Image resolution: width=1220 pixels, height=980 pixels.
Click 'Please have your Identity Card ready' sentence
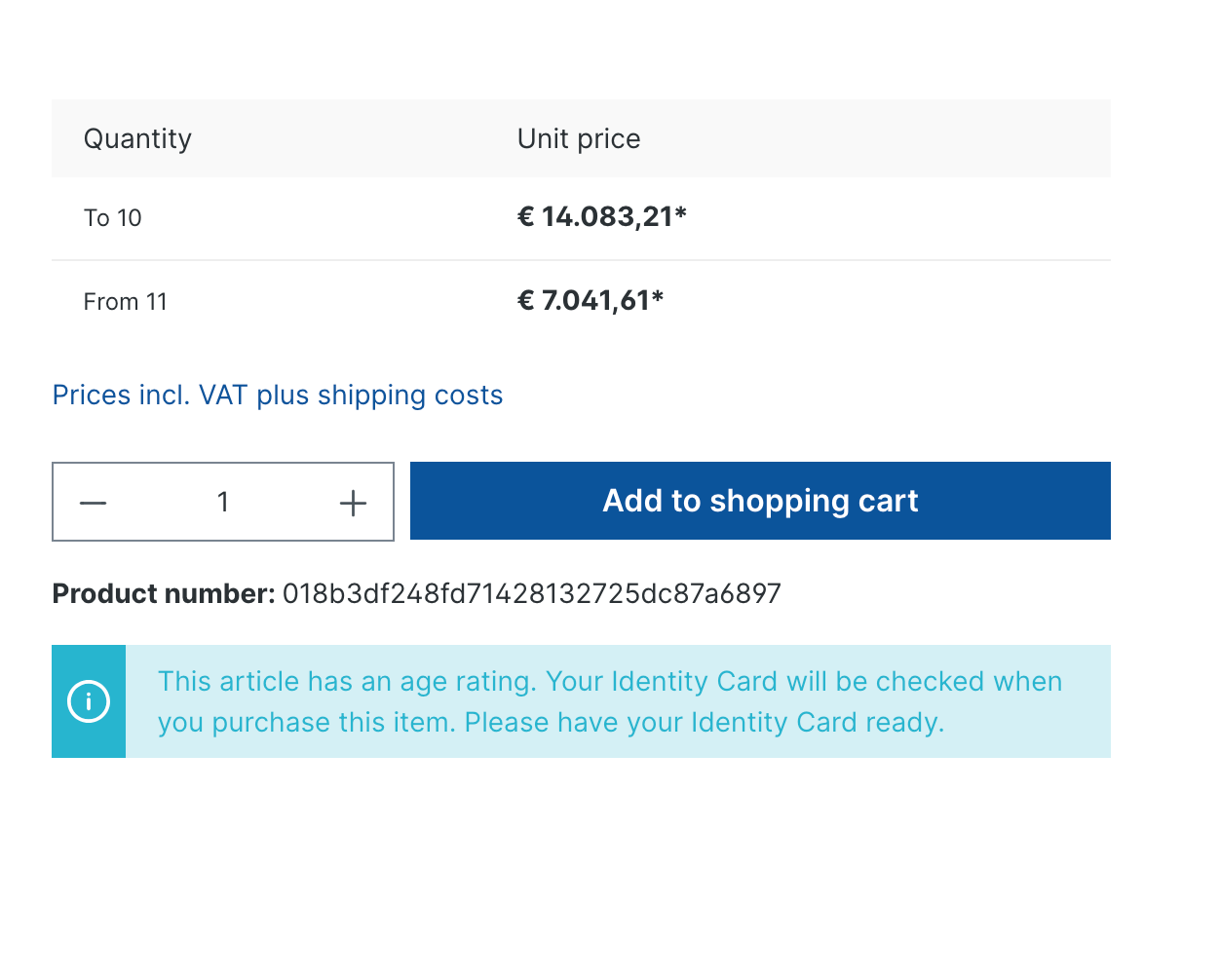click(x=705, y=723)
